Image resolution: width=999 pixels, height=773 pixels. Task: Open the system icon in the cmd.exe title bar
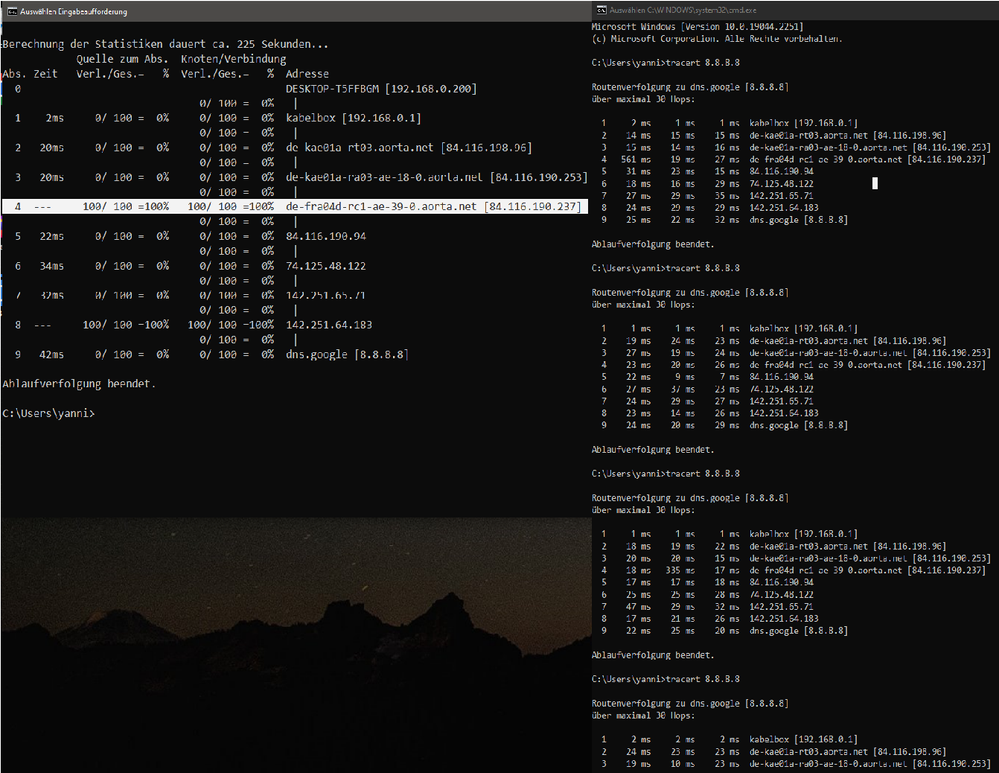click(601, 10)
